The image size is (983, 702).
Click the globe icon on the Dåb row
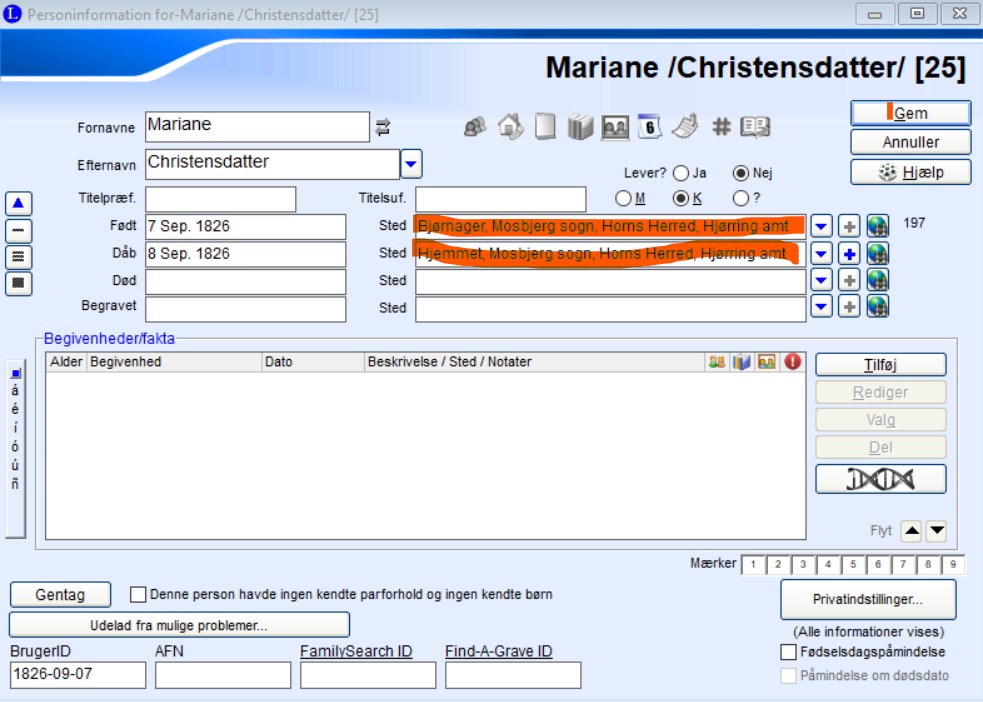tap(878, 253)
